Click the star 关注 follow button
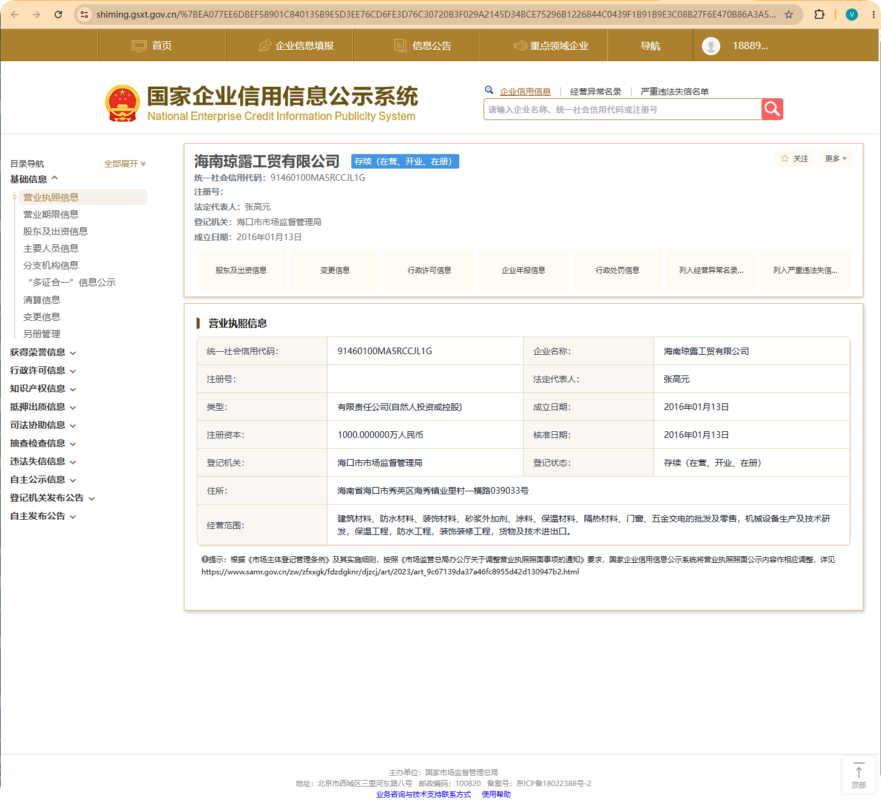 794,158
